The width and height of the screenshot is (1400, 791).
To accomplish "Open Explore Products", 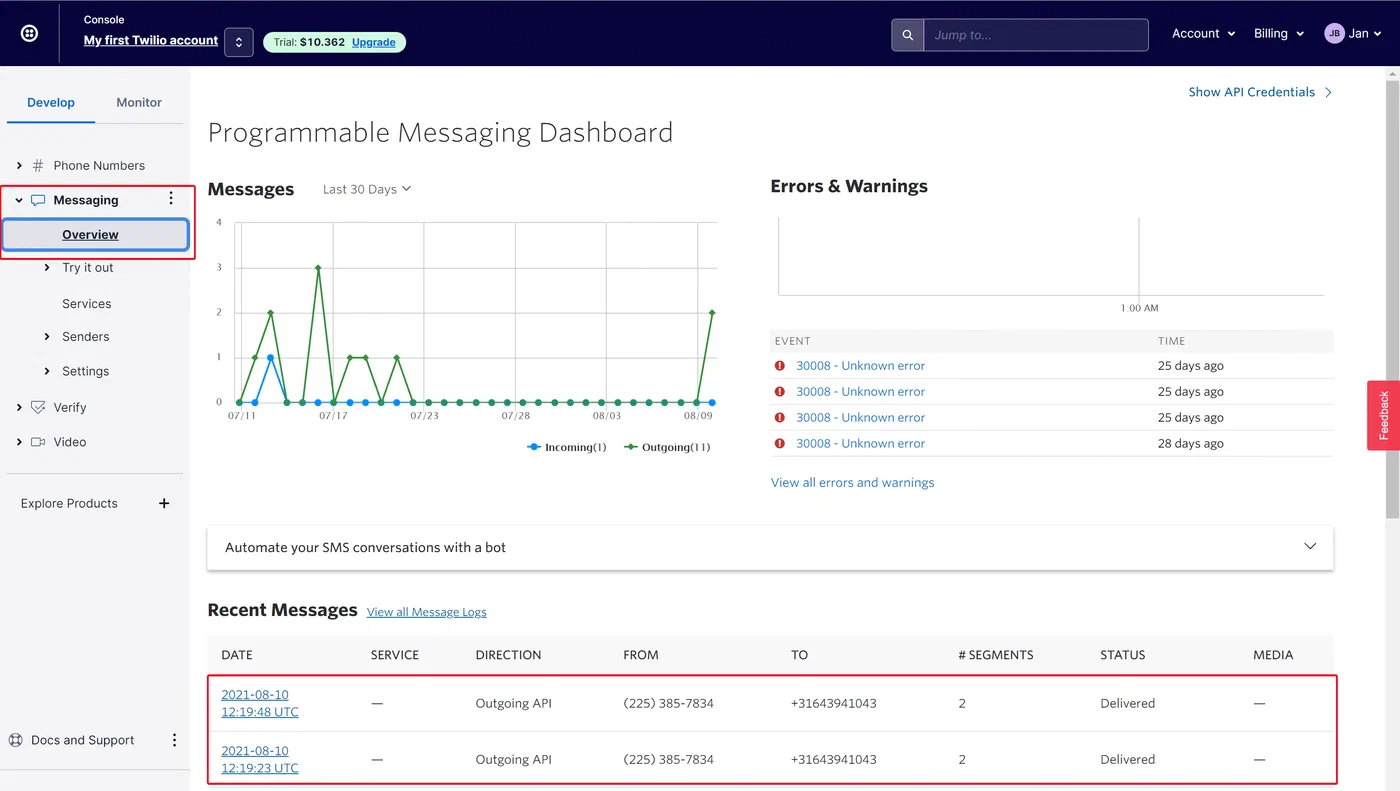I will (x=69, y=503).
